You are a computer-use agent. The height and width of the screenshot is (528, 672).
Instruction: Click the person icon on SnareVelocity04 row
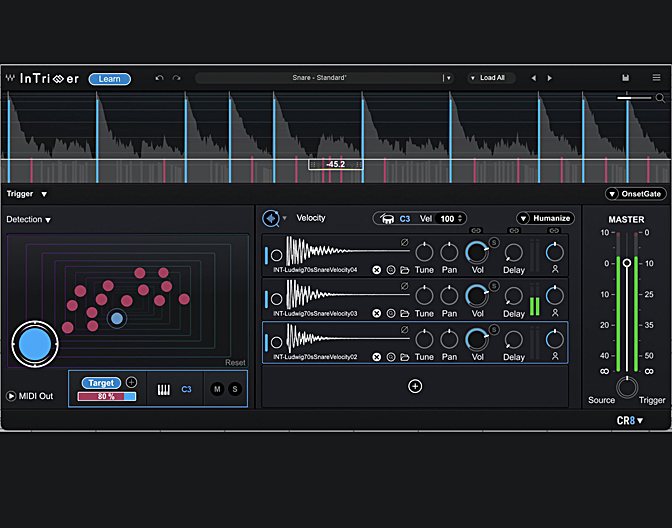555,269
